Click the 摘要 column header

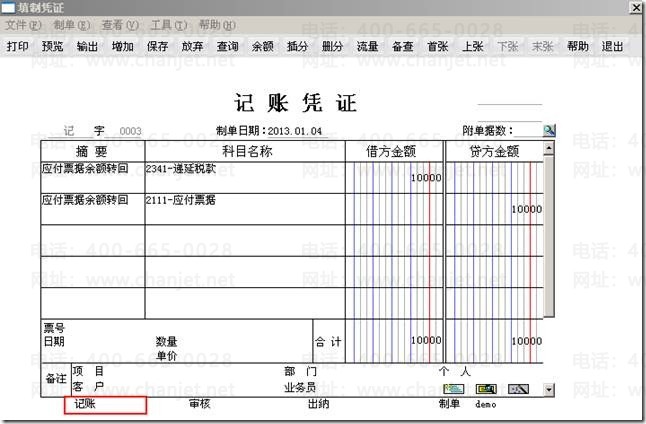92,151
